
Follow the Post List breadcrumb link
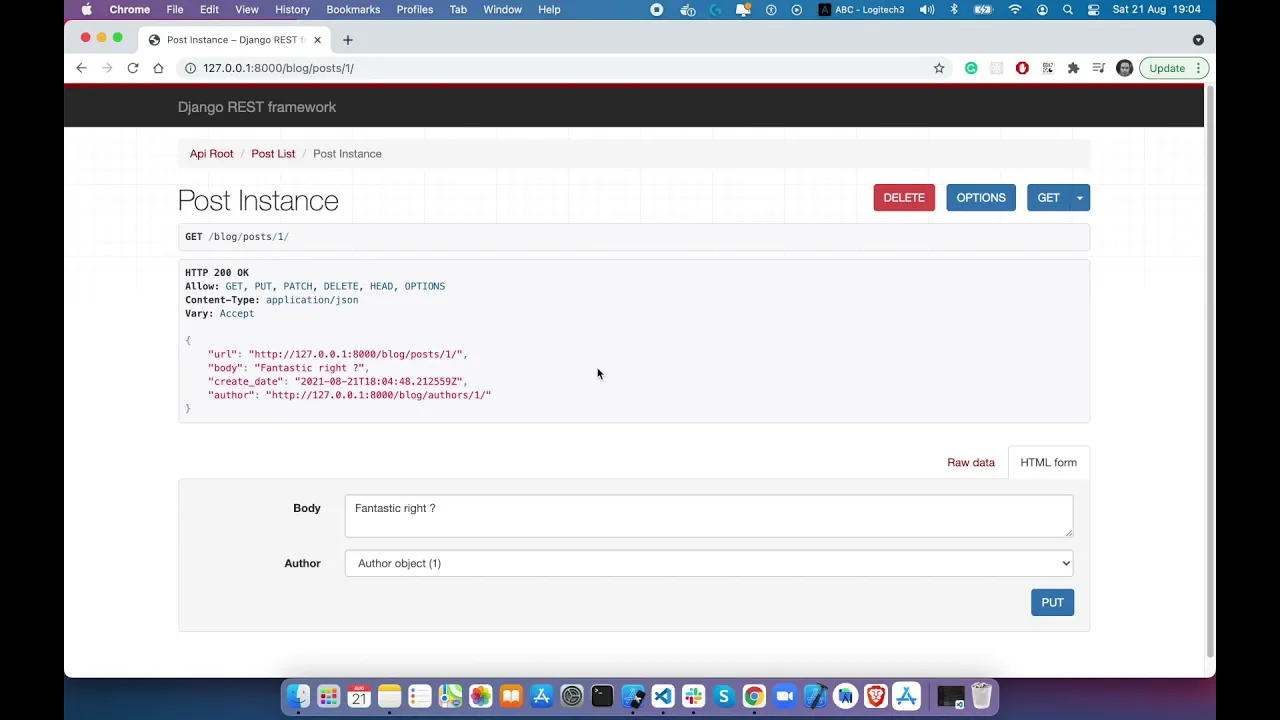[273, 153]
